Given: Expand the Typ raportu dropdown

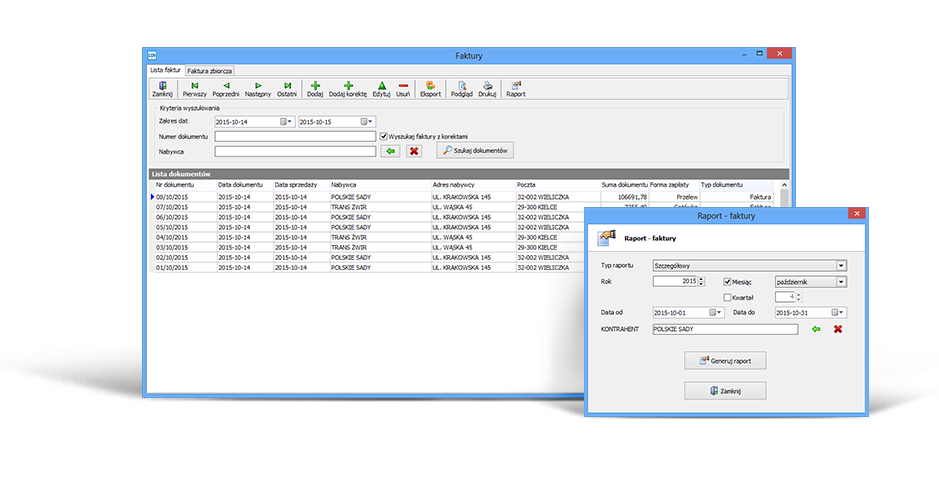Looking at the screenshot, I should click(841, 266).
